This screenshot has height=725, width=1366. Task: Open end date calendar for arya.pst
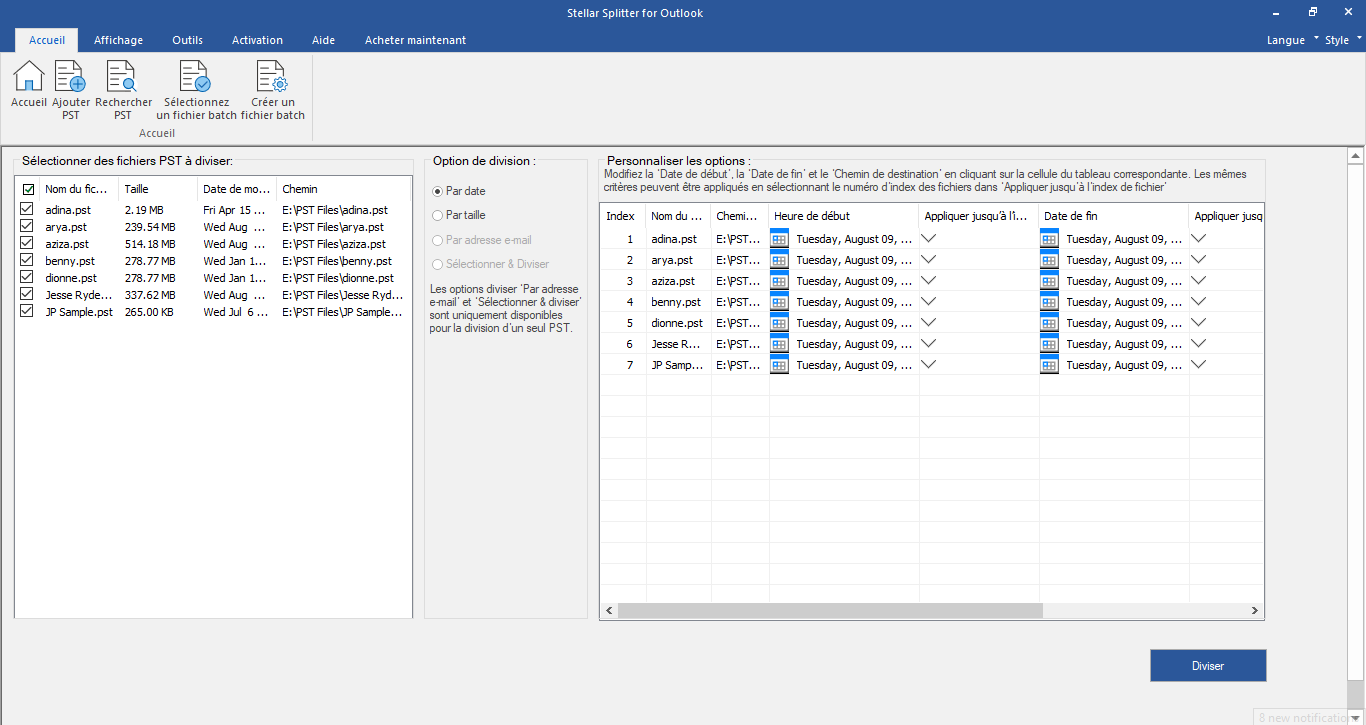click(1050, 260)
